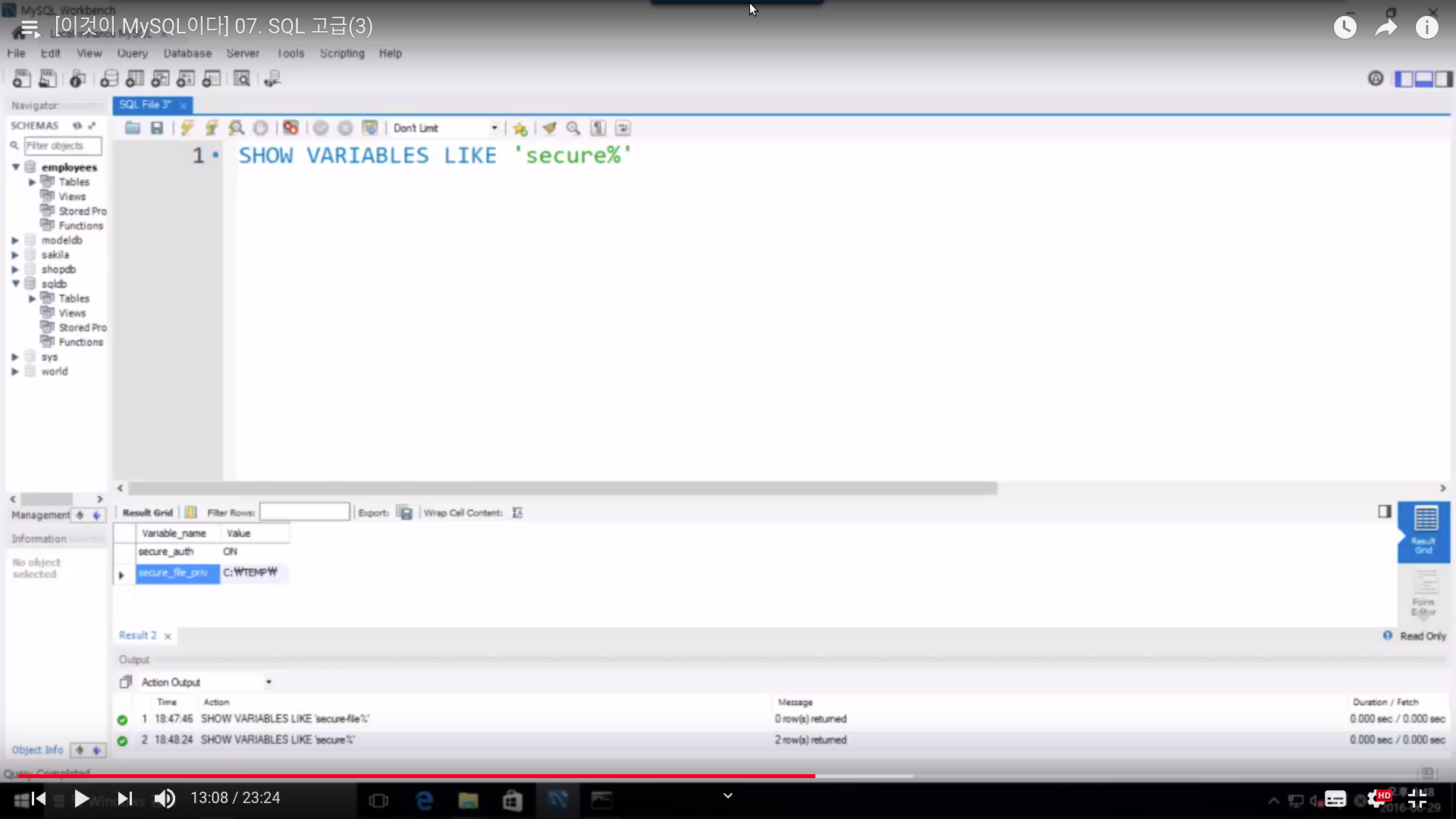Click the create new table icon
The height and width of the screenshot is (819, 1456).
pos(135,78)
